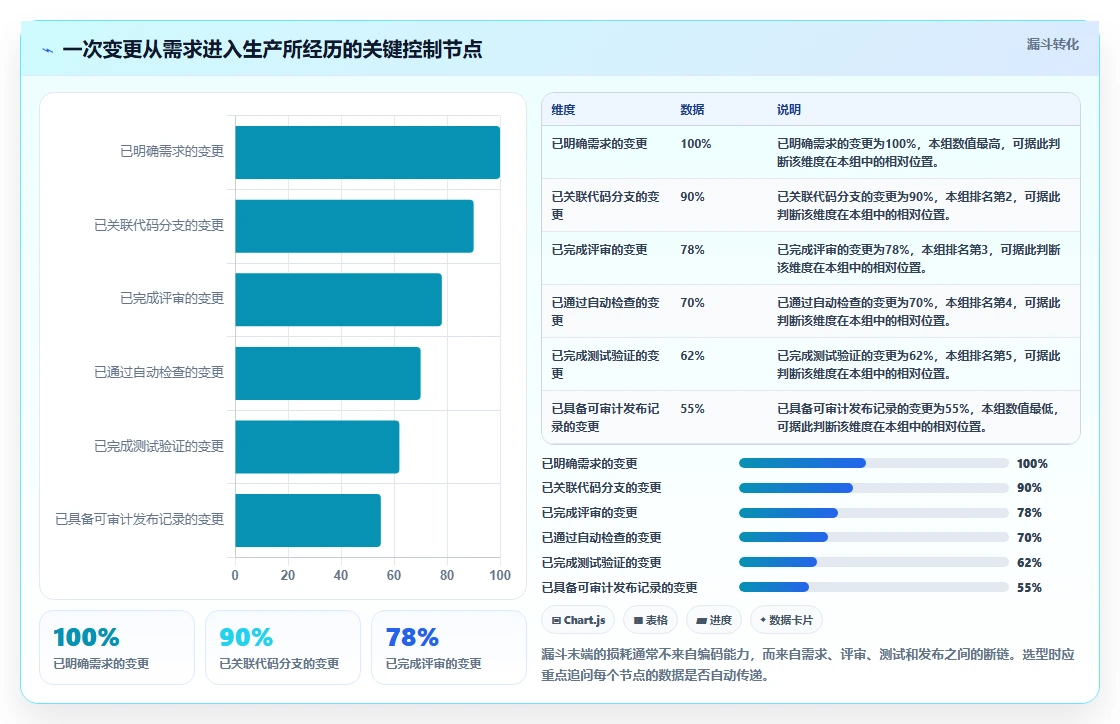
Task: Click the 数据 column header
Action: tap(692, 109)
